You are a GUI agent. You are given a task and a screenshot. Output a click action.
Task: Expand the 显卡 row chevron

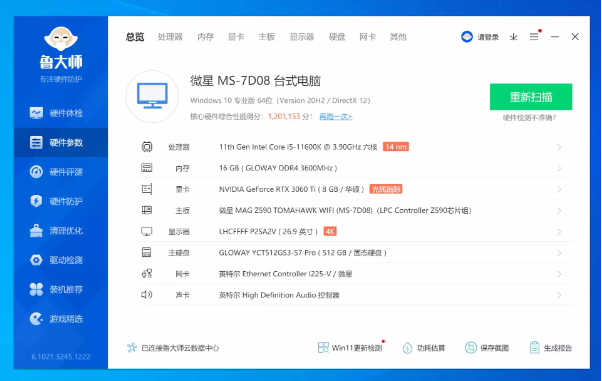559,189
